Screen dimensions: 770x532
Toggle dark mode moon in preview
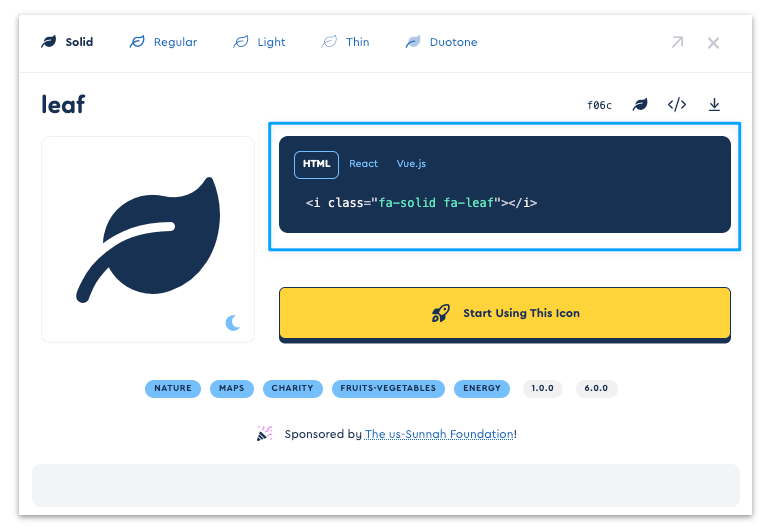coord(233,322)
